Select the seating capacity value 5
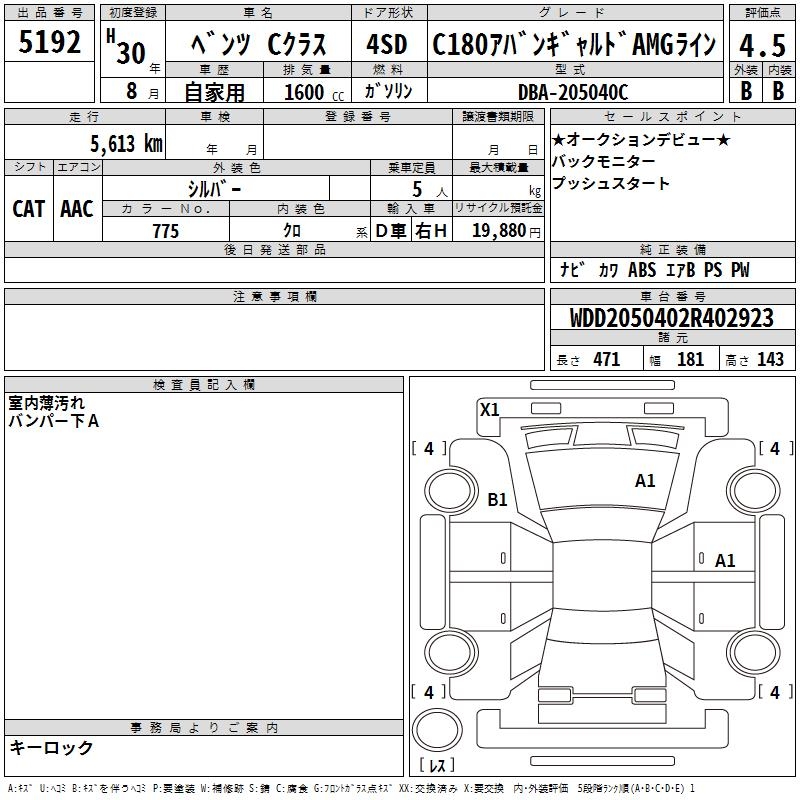The height and width of the screenshot is (800, 800). pos(417,189)
